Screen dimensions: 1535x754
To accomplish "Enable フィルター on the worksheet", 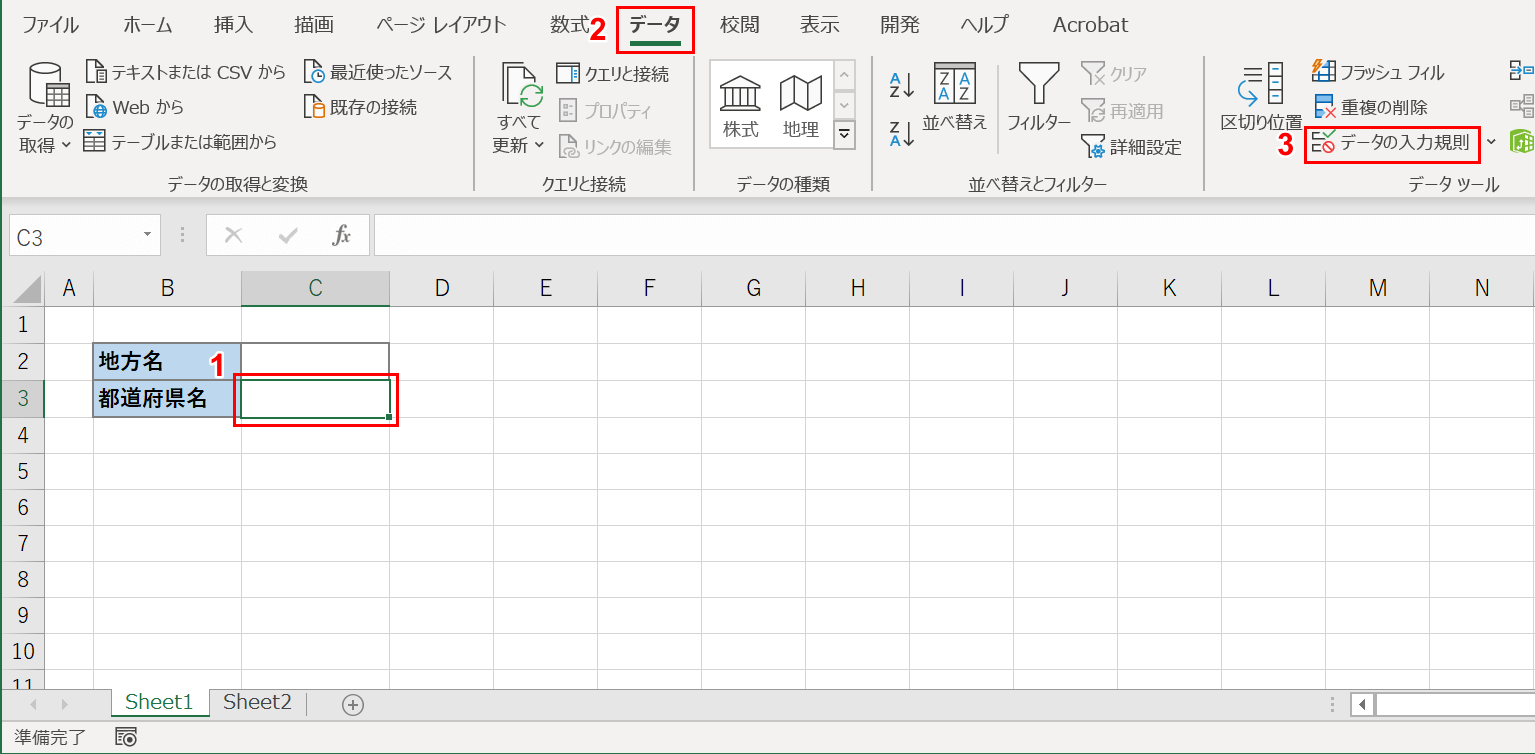I will pyautogui.click(x=1038, y=98).
